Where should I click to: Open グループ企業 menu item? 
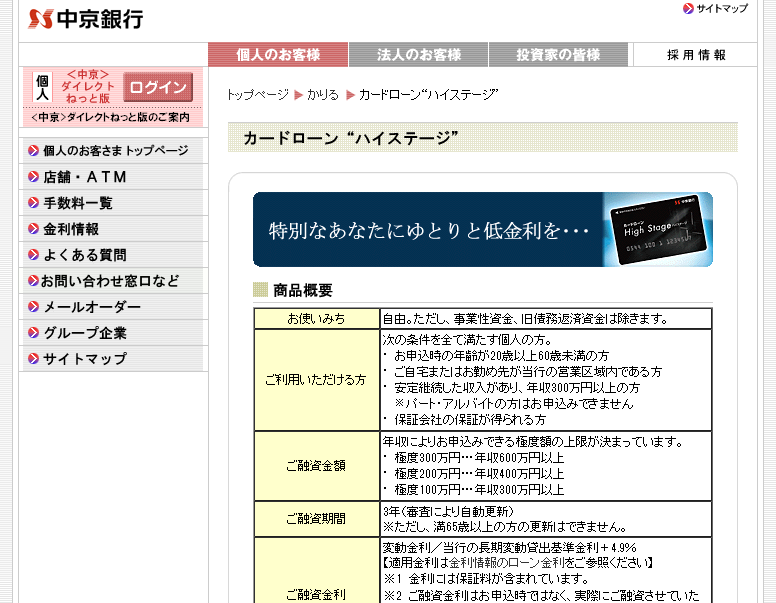point(85,332)
